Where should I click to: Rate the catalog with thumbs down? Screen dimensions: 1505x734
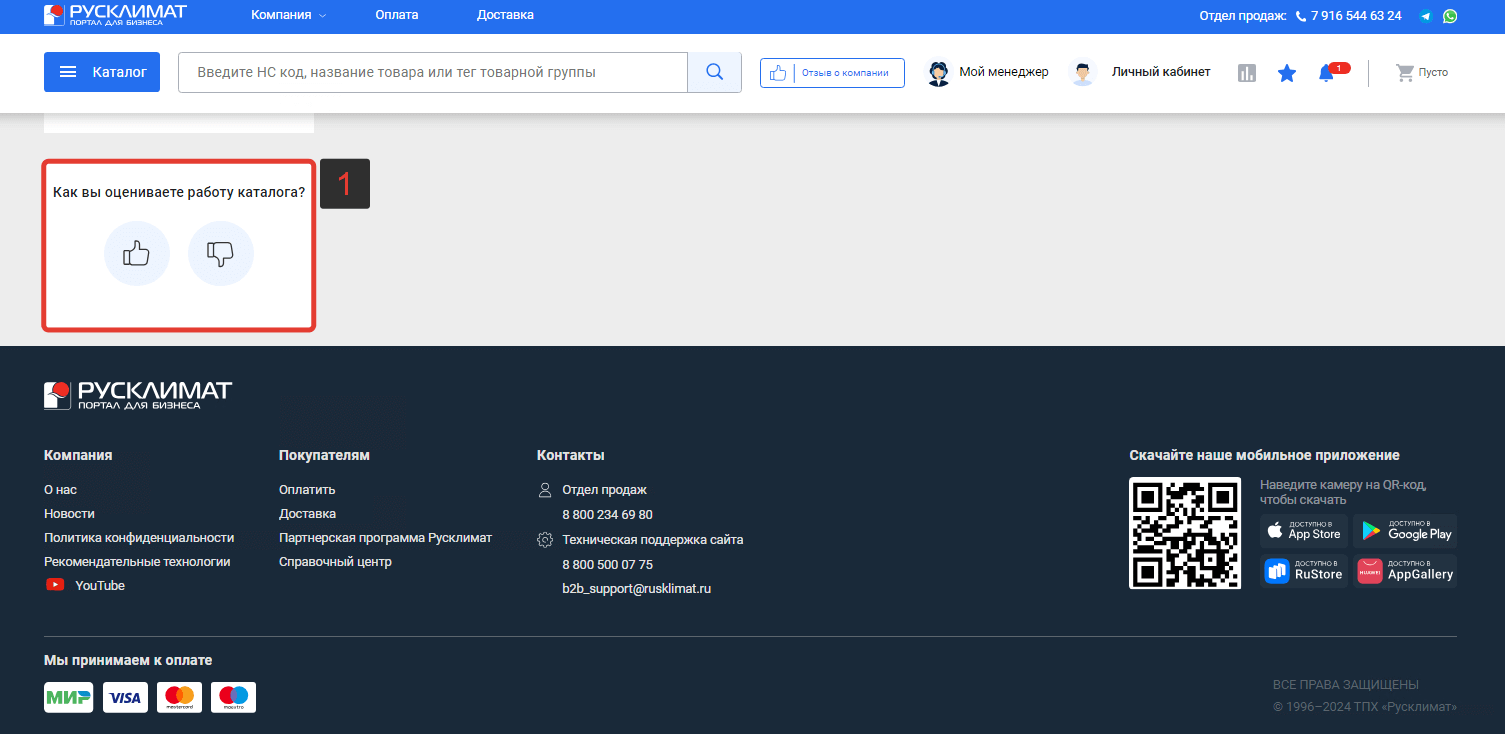click(221, 254)
